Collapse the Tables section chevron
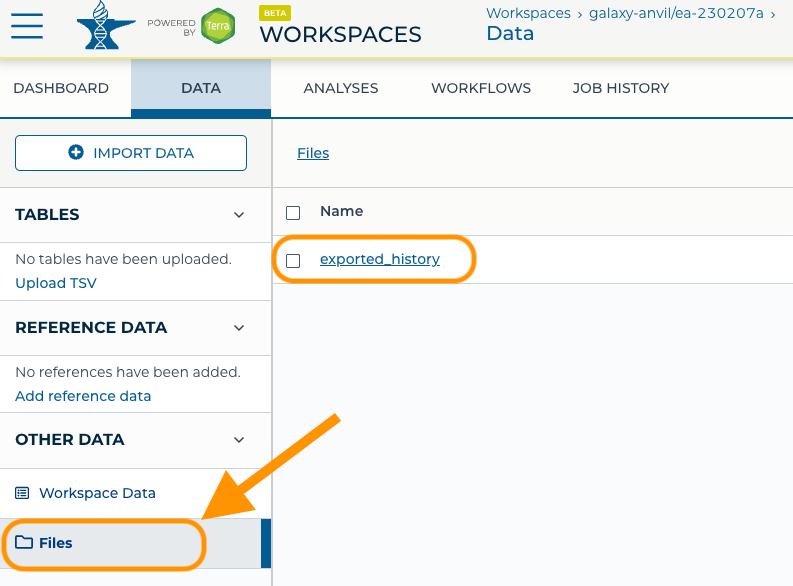 [239, 215]
